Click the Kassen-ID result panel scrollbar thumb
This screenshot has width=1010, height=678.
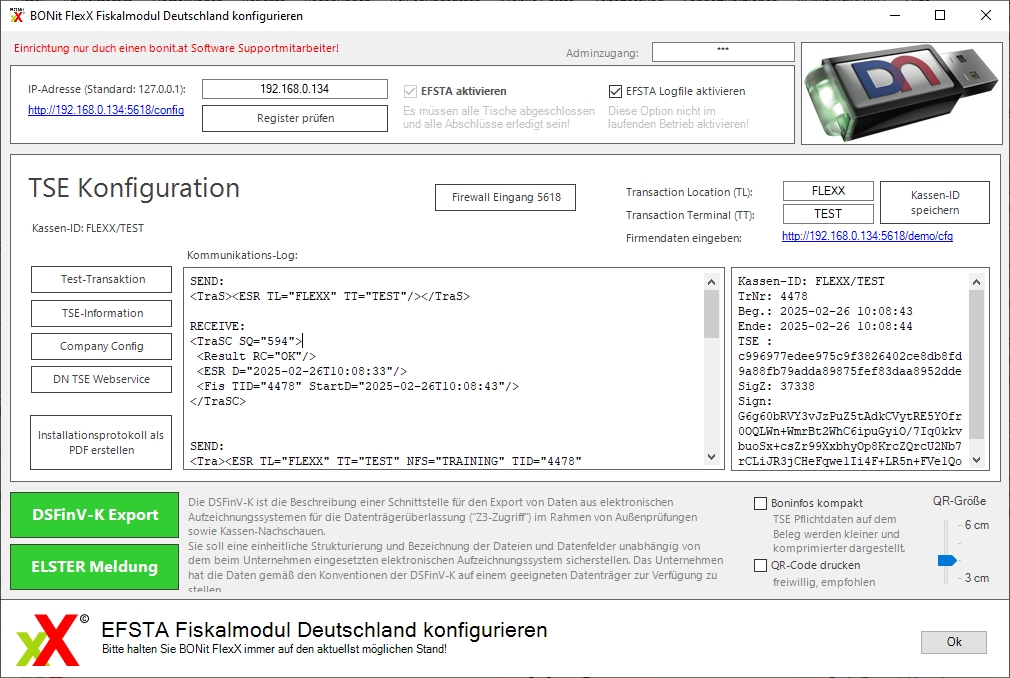point(977,364)
